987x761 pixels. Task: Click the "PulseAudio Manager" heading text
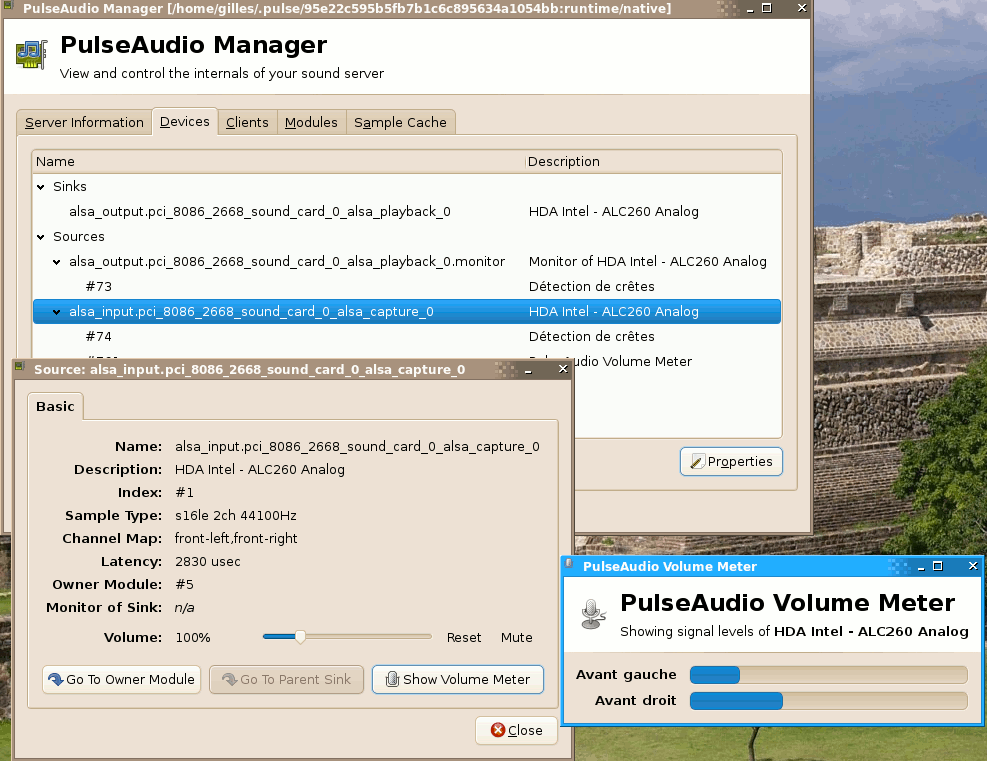(194, 45)
